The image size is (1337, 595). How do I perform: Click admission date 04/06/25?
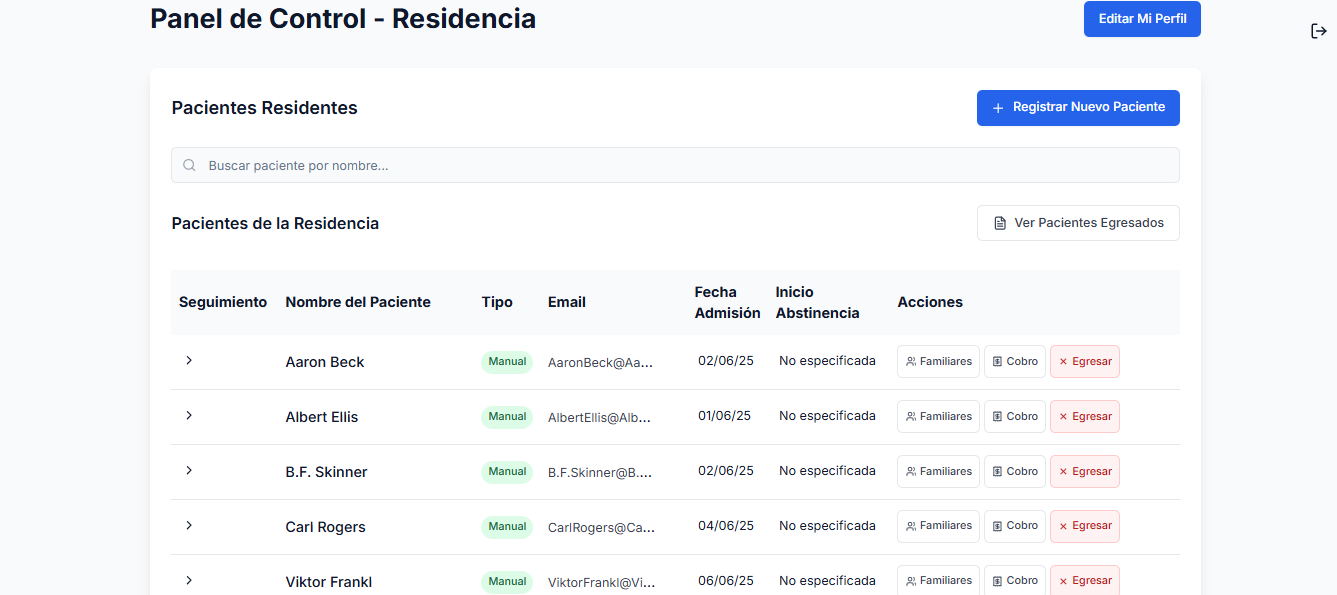726,526
